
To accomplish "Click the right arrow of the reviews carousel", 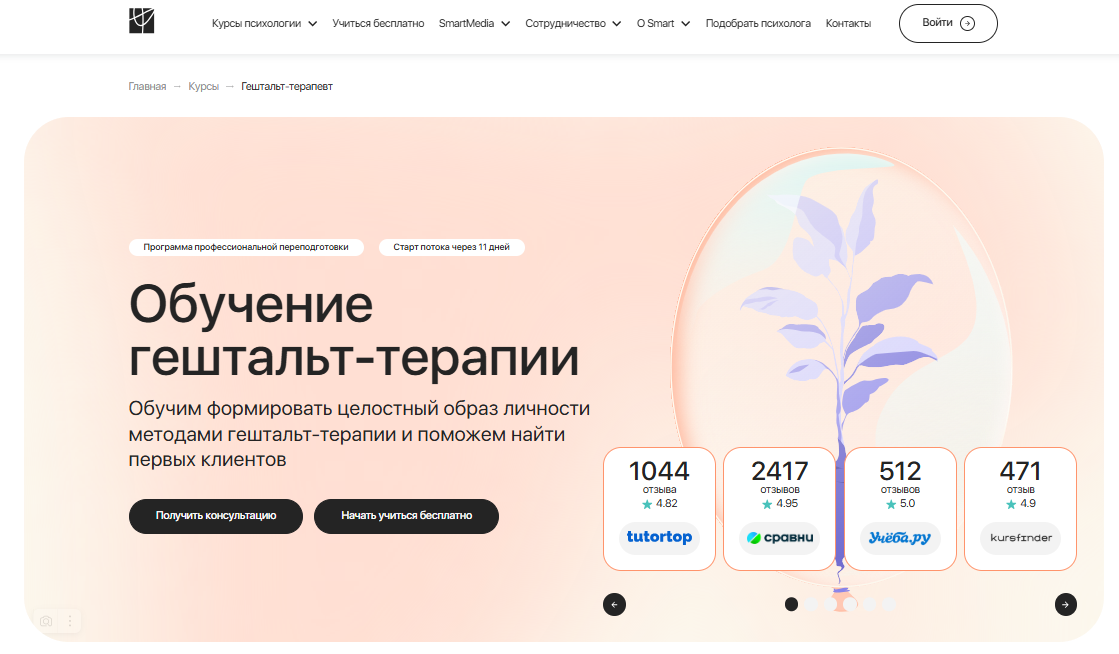I will pyautogui.click(x=1065, y=604).
